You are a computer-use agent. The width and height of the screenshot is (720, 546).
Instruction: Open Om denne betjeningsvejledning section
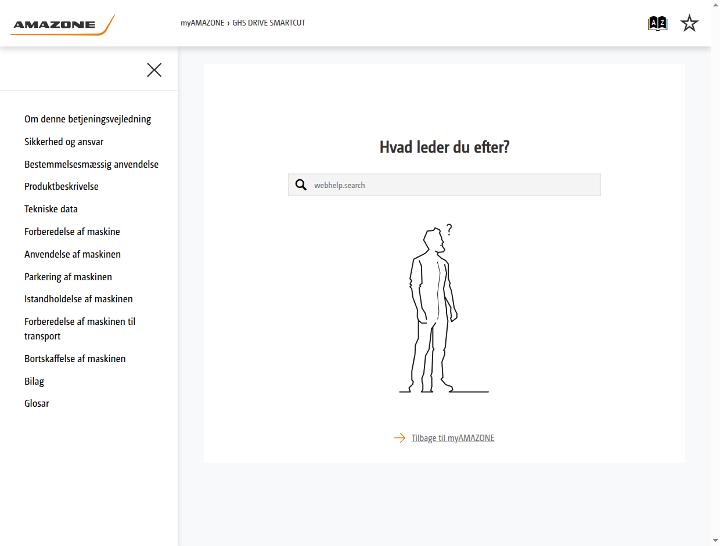[x=88, y=119]
